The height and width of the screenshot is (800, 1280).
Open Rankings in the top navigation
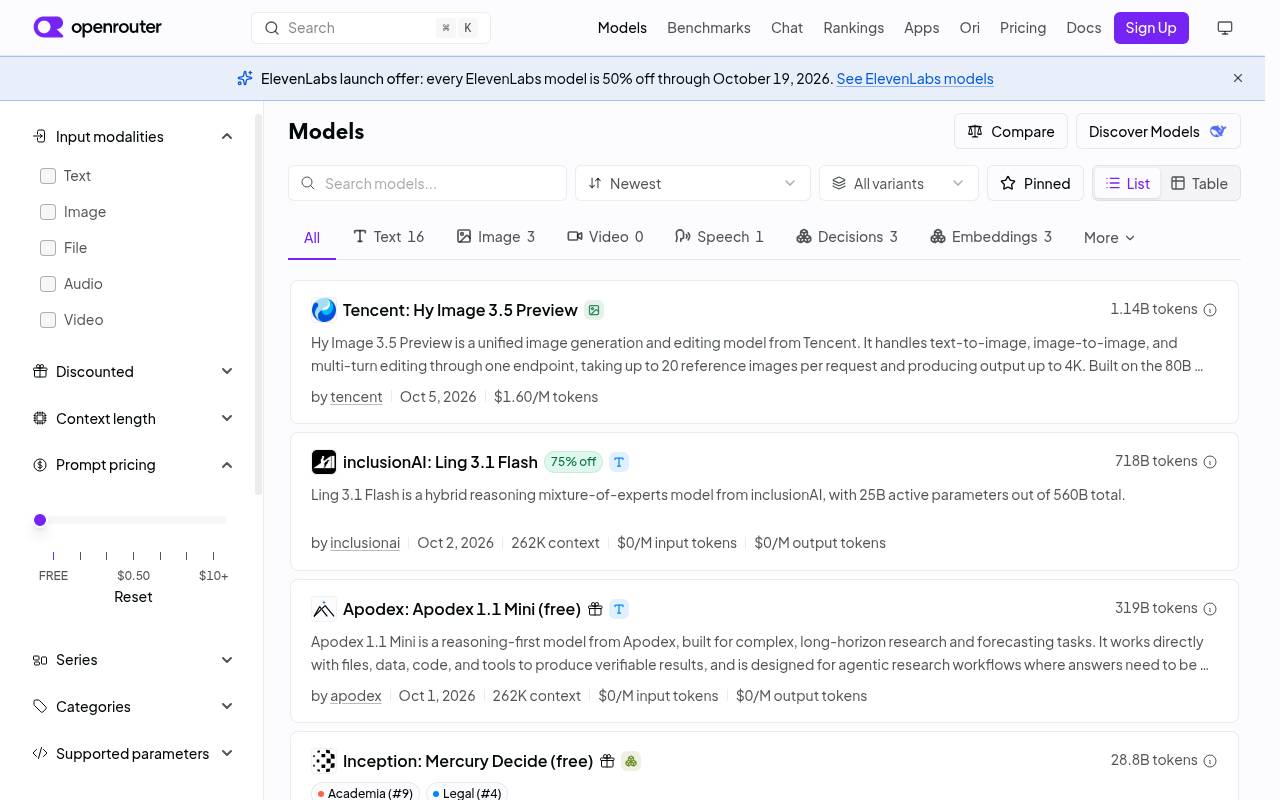click(x=853, y=28)
